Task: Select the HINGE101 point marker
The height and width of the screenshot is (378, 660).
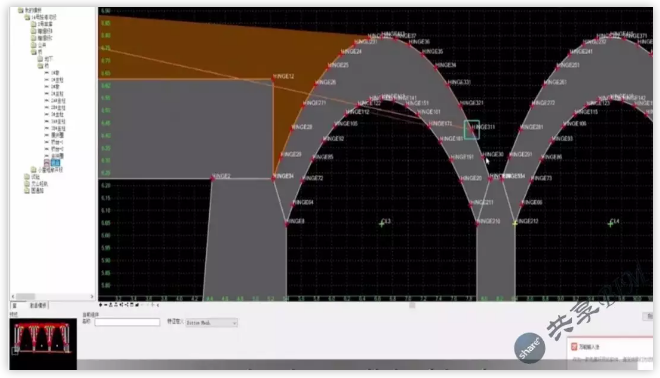Action: coord(418,114)
